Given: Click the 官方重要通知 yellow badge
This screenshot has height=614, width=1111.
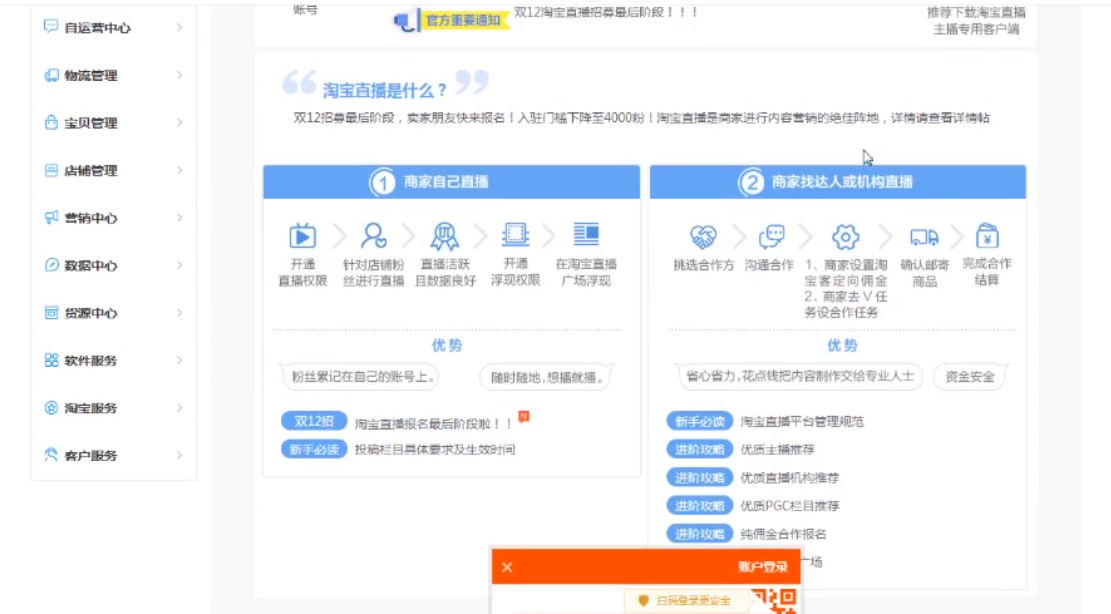Looking at the screenshot, I should 462,20.
